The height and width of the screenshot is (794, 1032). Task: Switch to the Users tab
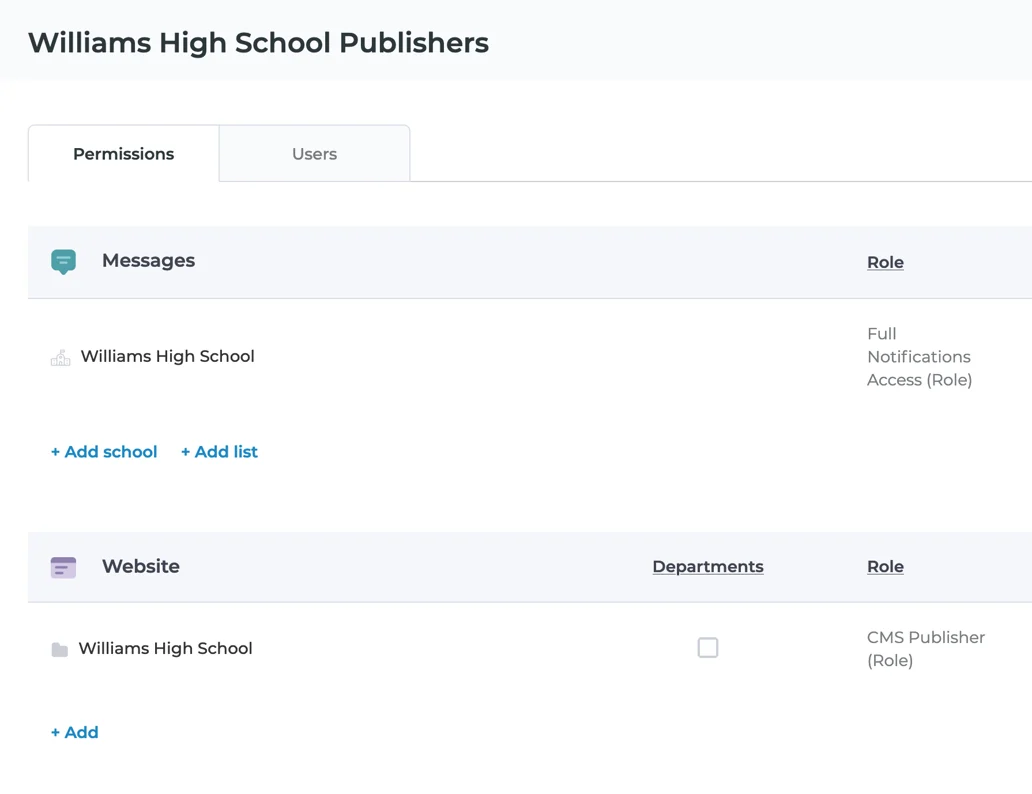[314, 154]
